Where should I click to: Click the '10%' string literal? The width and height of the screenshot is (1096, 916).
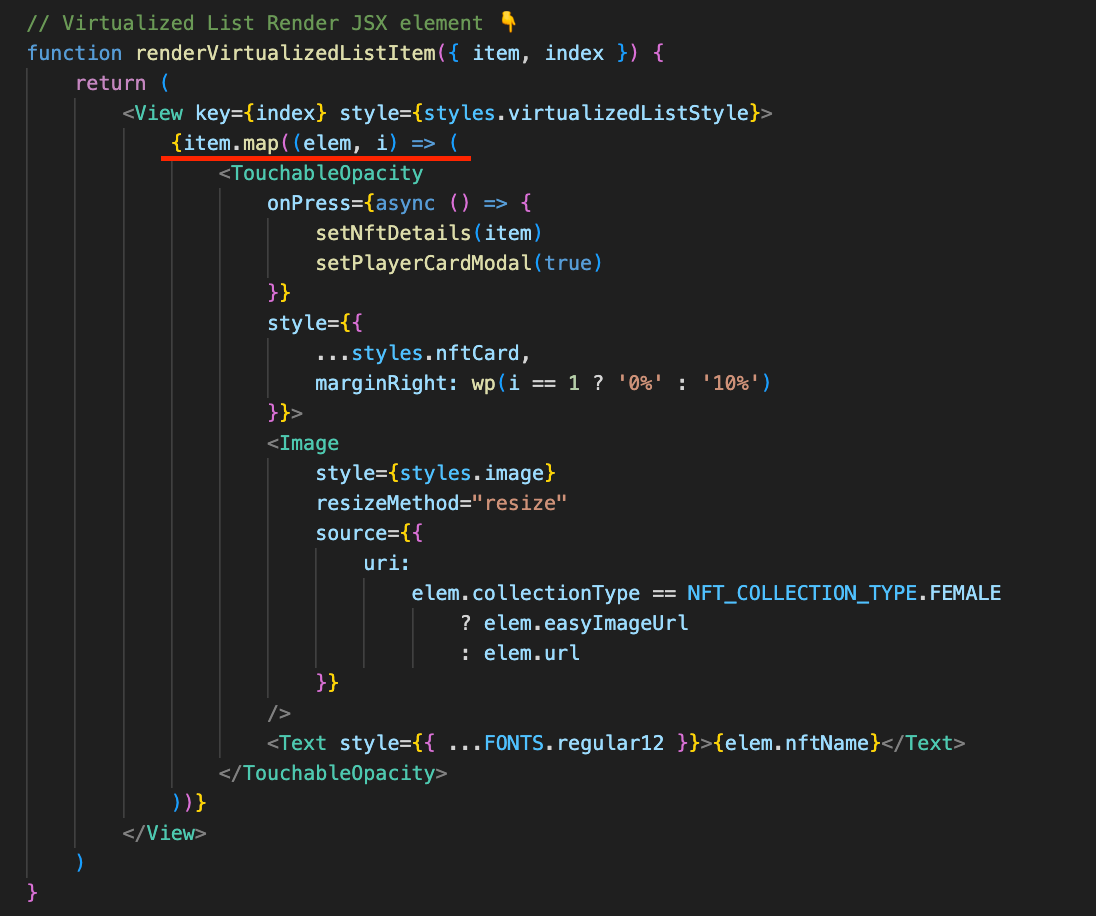click(x=730, y=383)
